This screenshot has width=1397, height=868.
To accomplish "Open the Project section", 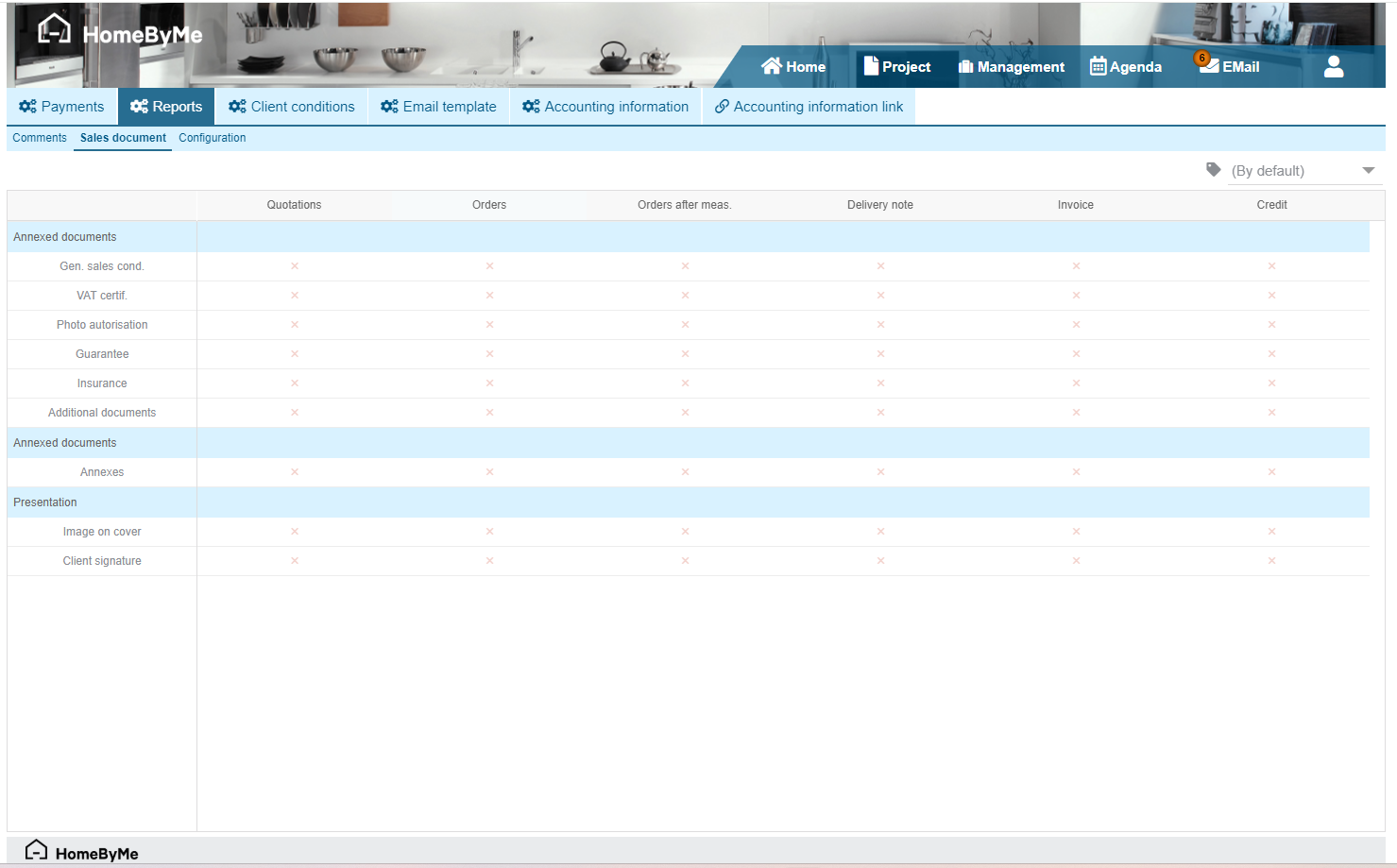I will pyautogui.click(x=896, y=67).
